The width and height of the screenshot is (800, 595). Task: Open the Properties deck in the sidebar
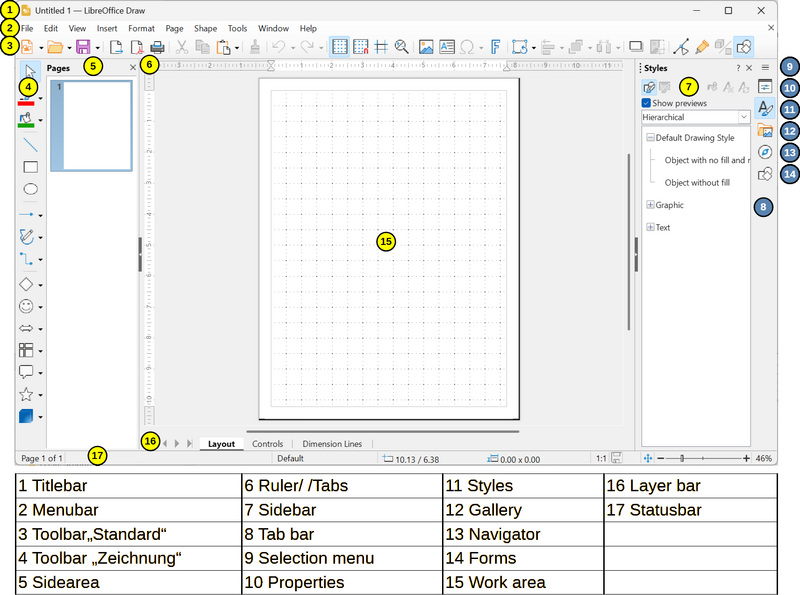[765, 87]
